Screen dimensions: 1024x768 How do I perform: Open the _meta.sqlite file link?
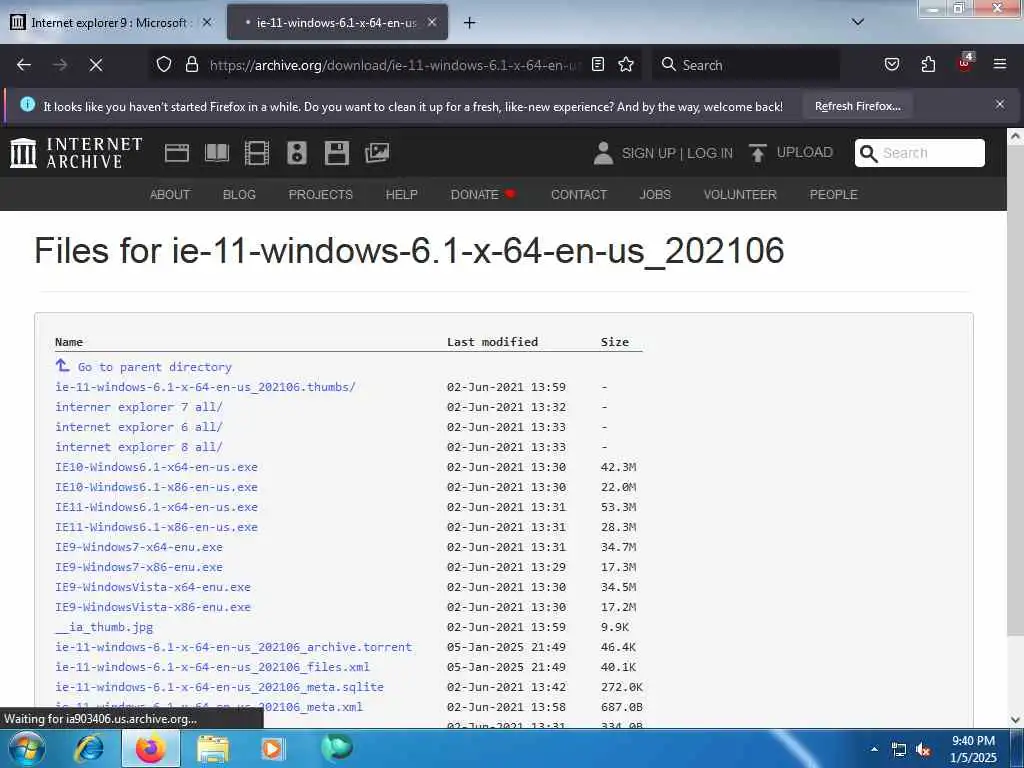[x=219, y=687]
